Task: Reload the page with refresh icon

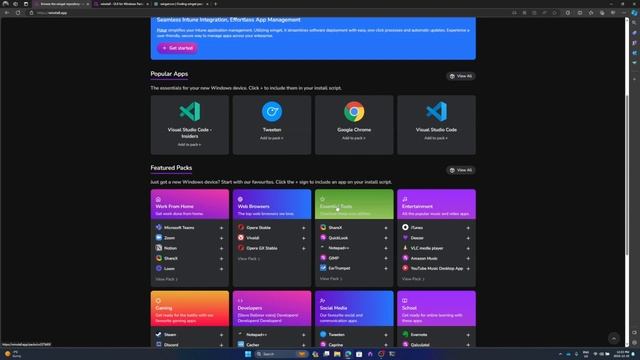Action: 18,13
